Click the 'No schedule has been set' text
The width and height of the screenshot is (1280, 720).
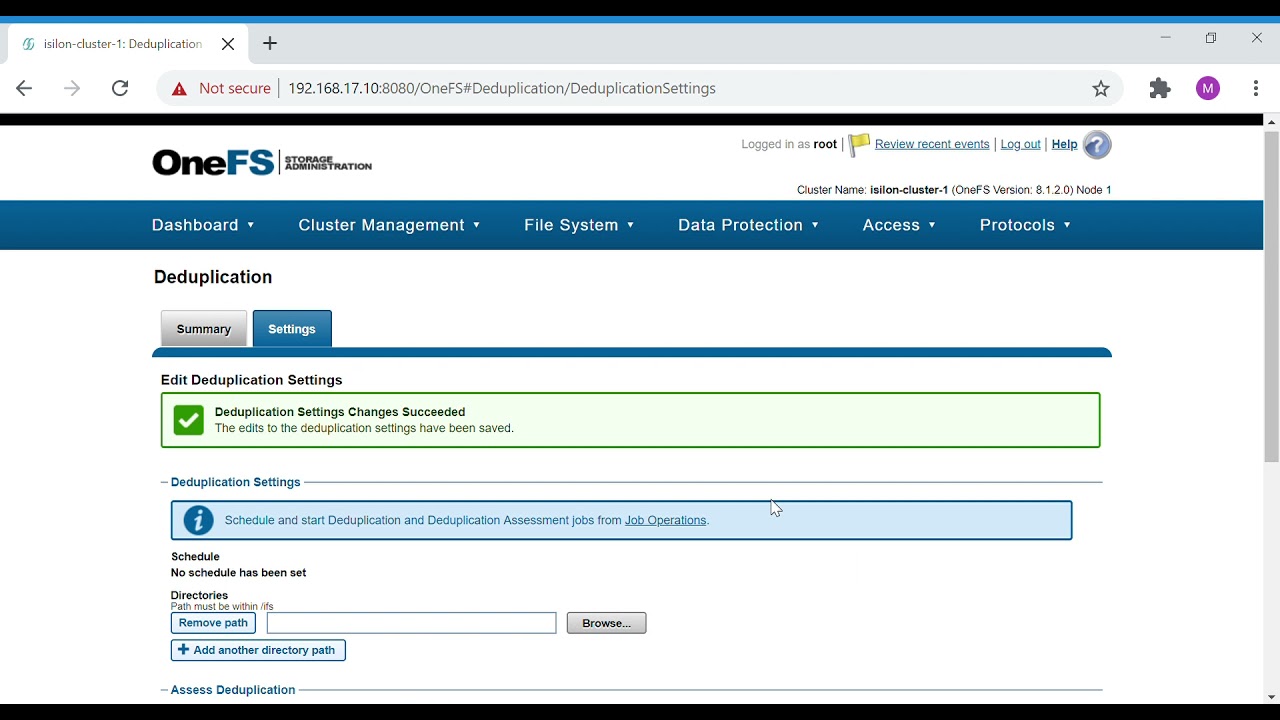239,573
